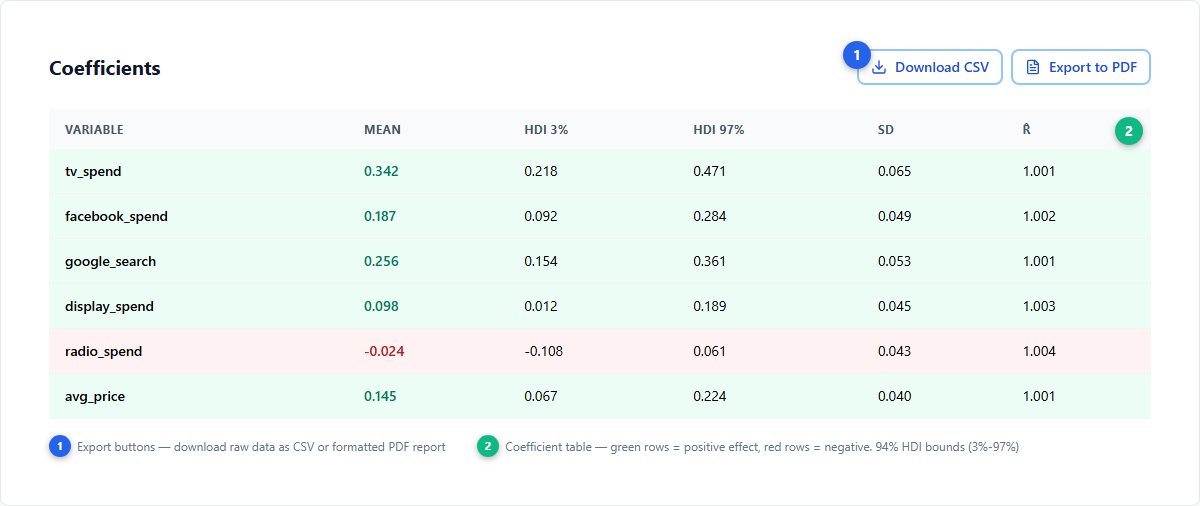Click the HDI 97% value 0.224
Viewport: 1200px width, 506px height.
tap(710, 396)
